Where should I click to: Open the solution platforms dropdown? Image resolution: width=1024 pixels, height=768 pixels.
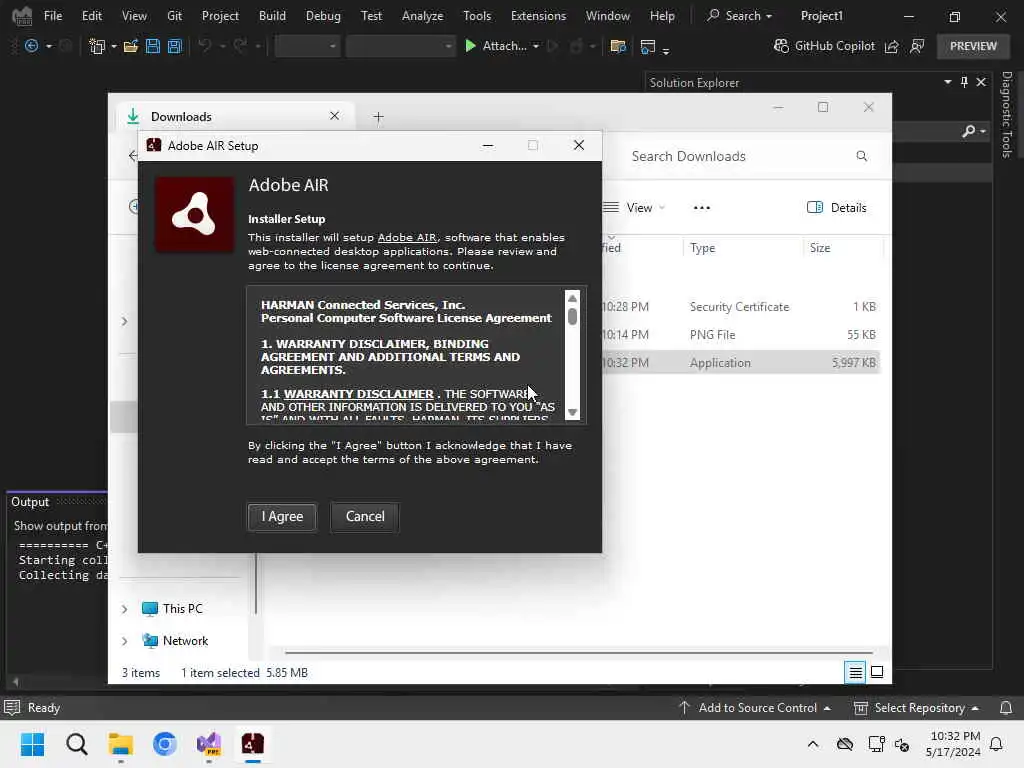(400, 46)
